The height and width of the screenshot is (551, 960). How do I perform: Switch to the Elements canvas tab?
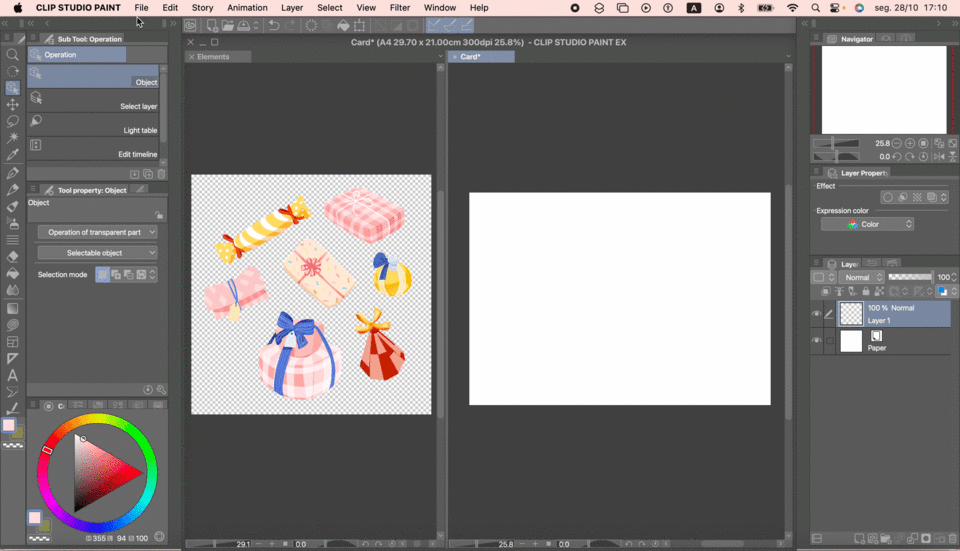click(213, 57)
